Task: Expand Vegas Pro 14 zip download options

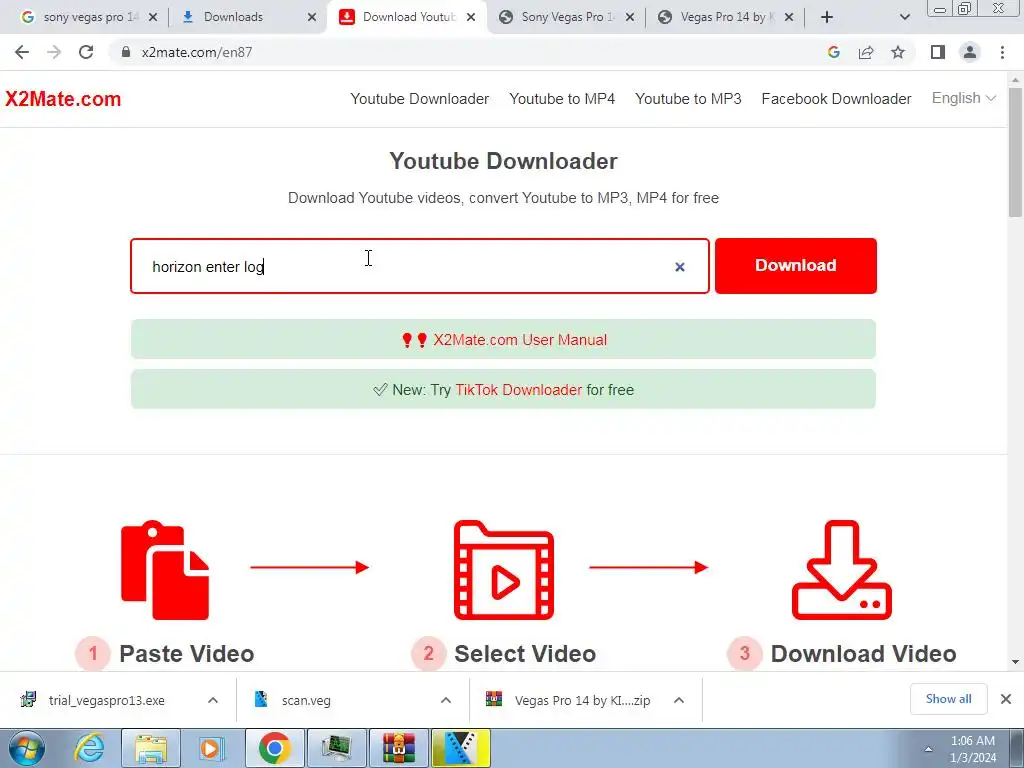Action: (679, 700)
